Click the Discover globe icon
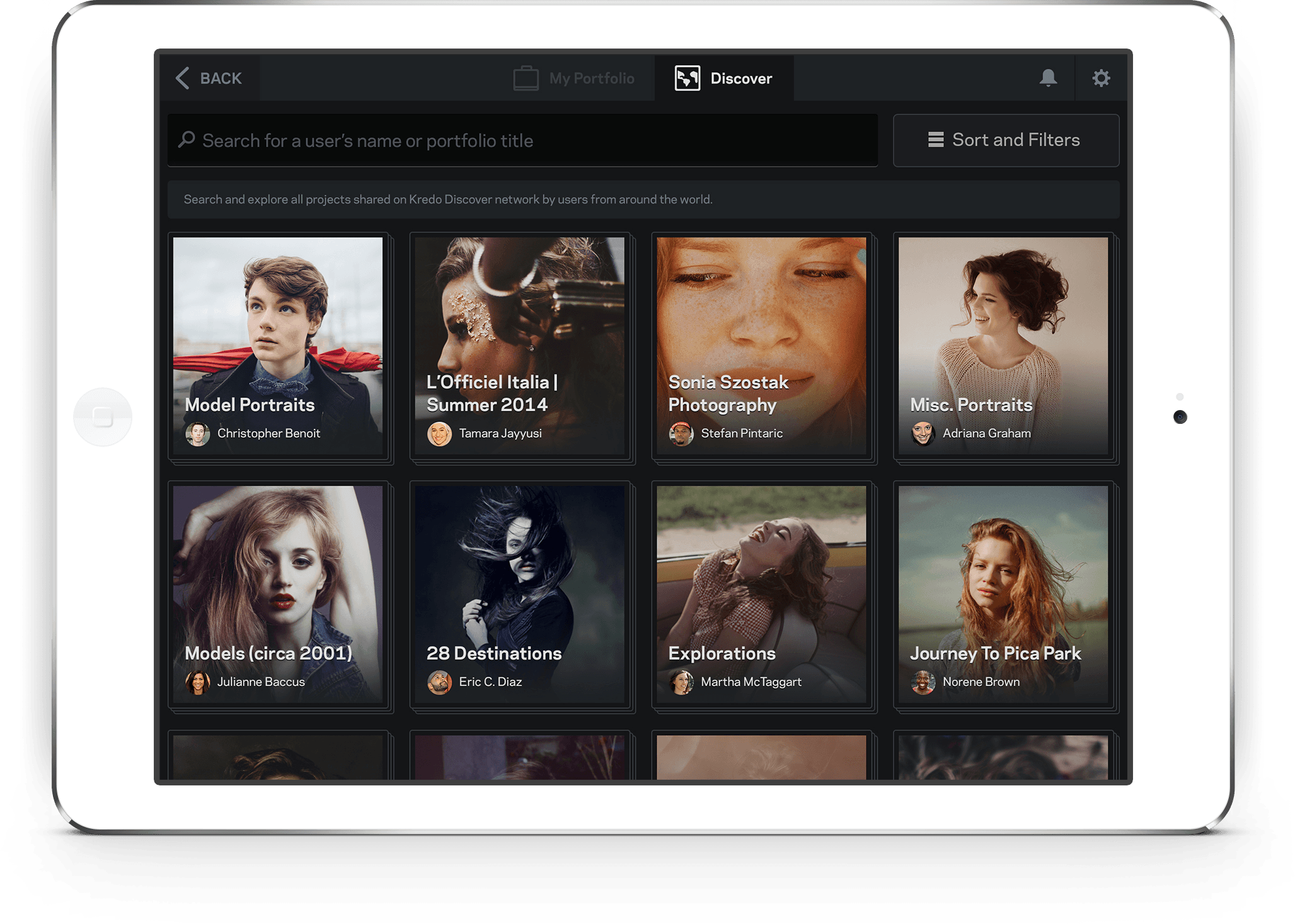 (687, 77)
